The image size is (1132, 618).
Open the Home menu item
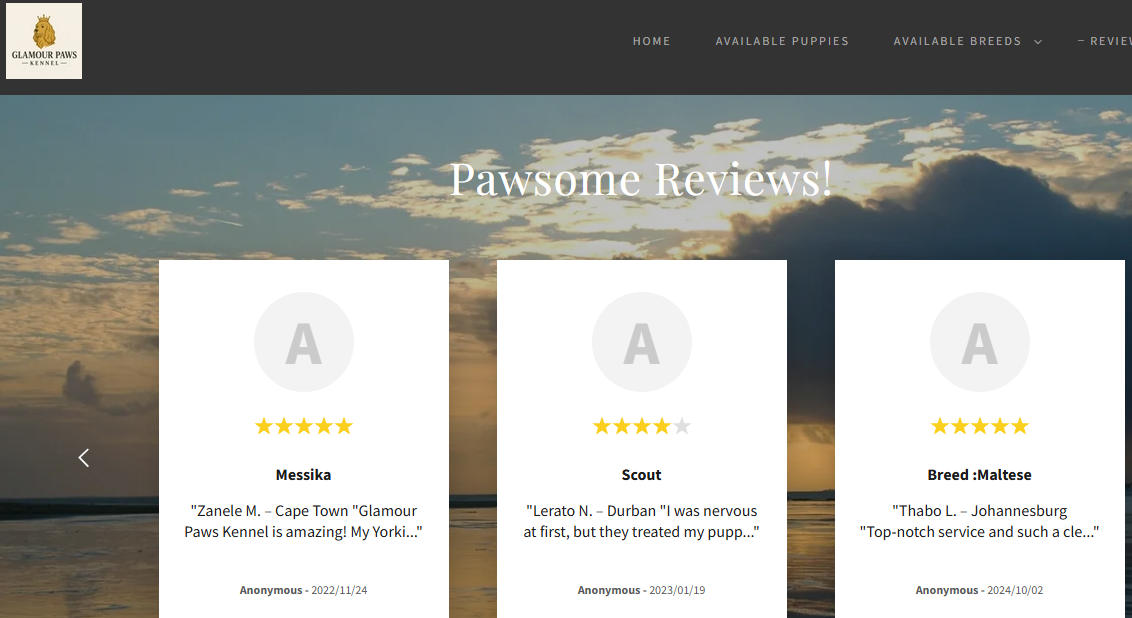point(651,41)
